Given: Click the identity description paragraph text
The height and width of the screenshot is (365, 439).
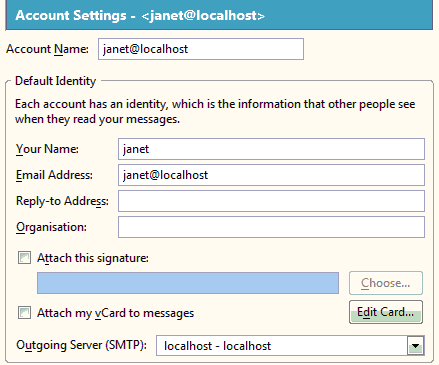Looking at the screenshot, I should click(215, 112).
